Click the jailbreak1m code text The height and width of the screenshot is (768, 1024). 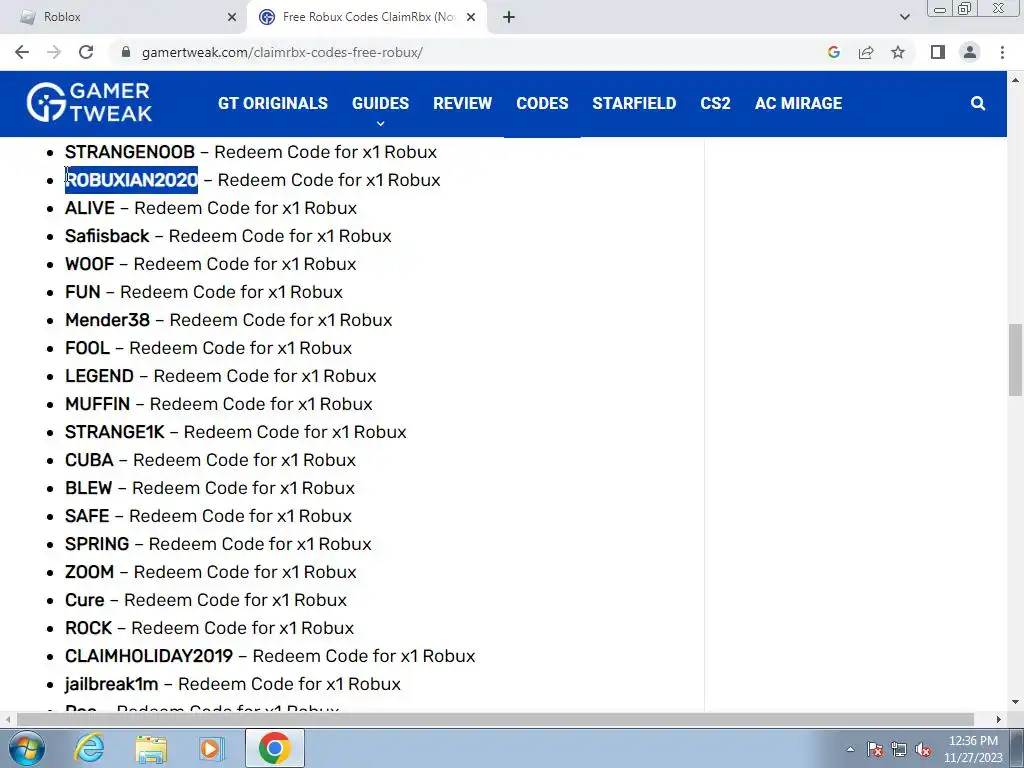pos(112,684)
